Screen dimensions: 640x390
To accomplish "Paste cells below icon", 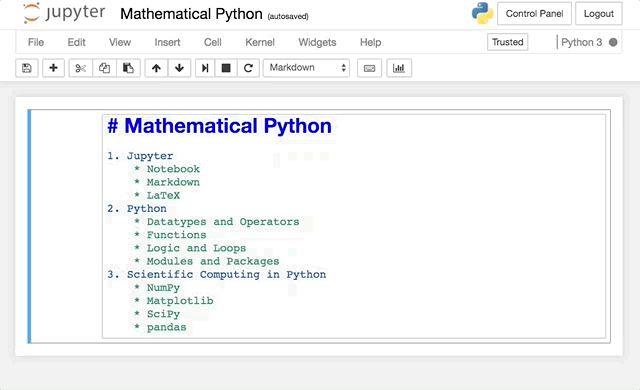I will (x=128, y=68).
